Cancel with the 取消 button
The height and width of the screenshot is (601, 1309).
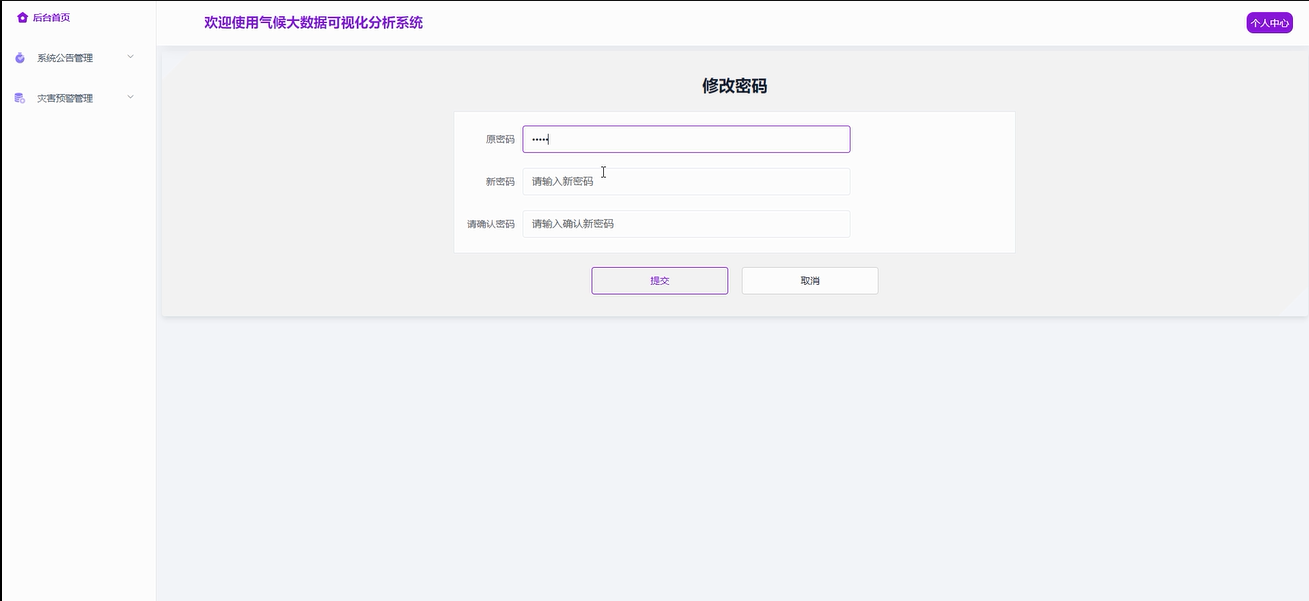pyautogui.click(x=810, y=281)
